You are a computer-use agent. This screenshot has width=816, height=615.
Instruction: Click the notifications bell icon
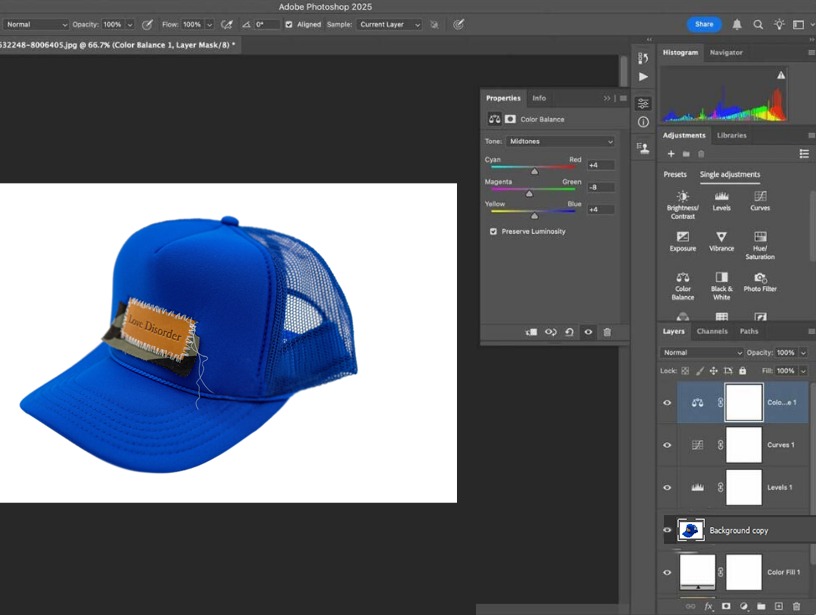[x=737, y=24]
